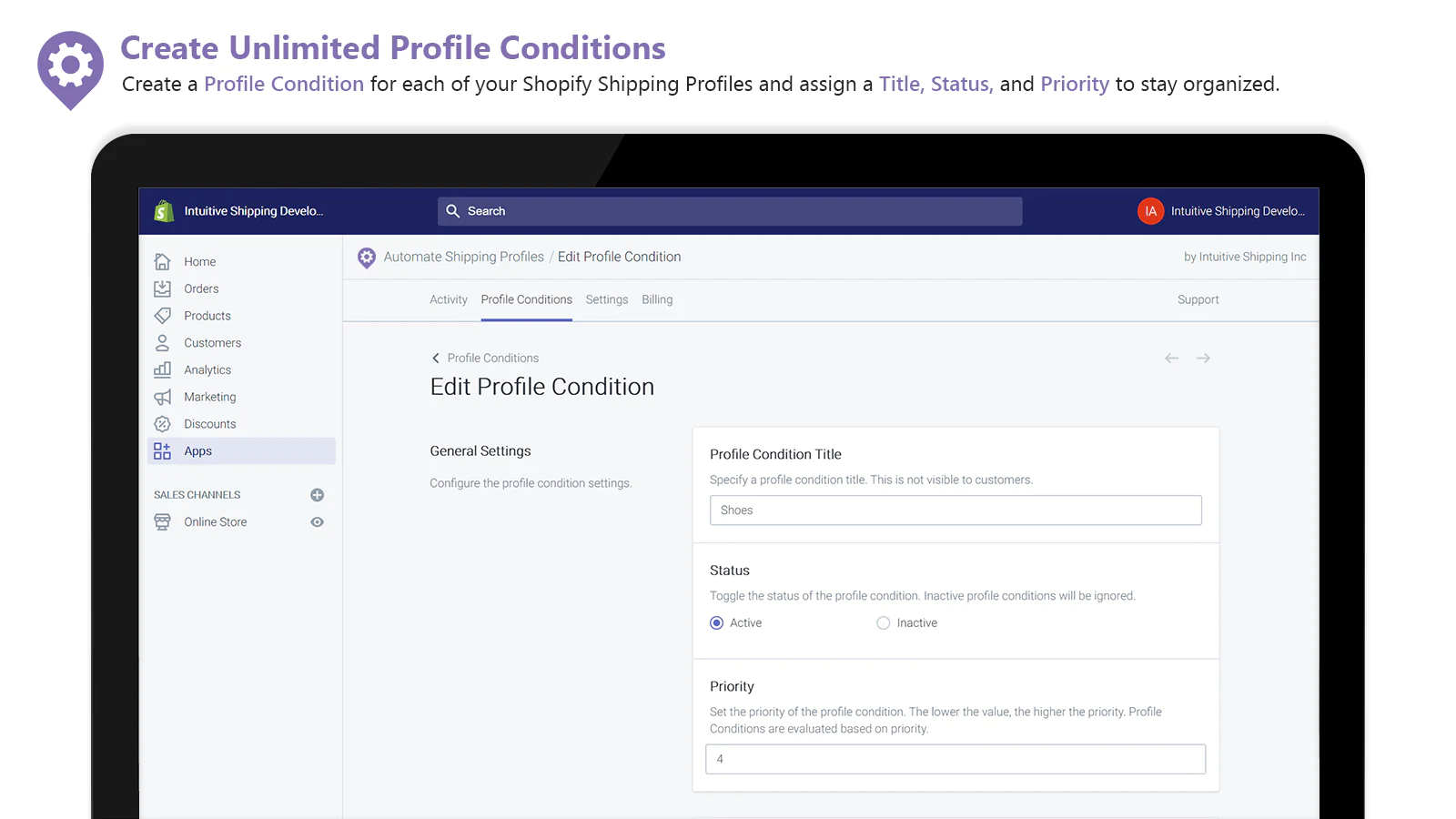Viewport: 1456px width, 819px height.
Task: Select the Inactive status radio button
Action: (x=883, y=623)
